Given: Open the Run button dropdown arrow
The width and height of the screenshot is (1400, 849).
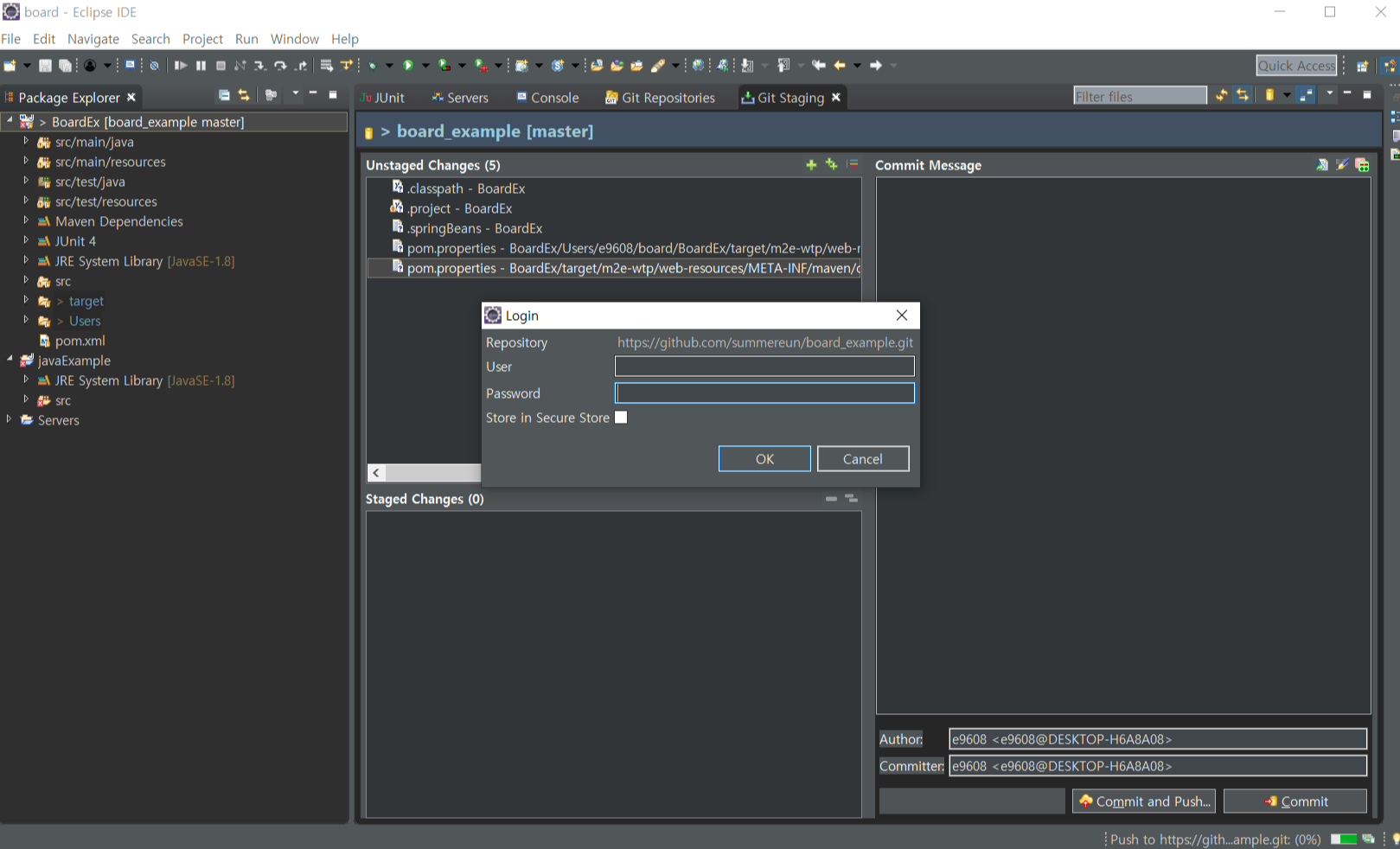Looking at the screenshot, I should coord(425,66).
